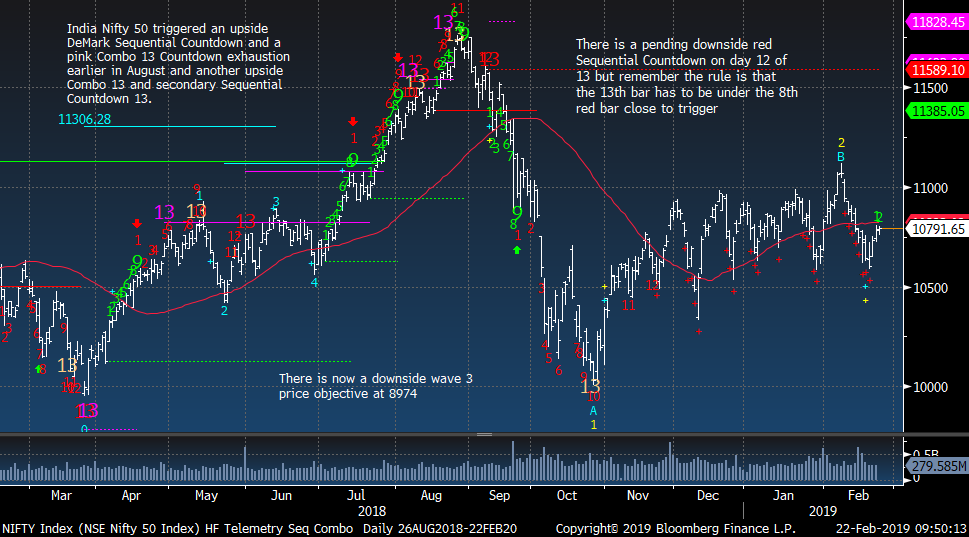Click the red down arrow above April
This screenshot has width=969, height=537.
[x=137, y=224]
